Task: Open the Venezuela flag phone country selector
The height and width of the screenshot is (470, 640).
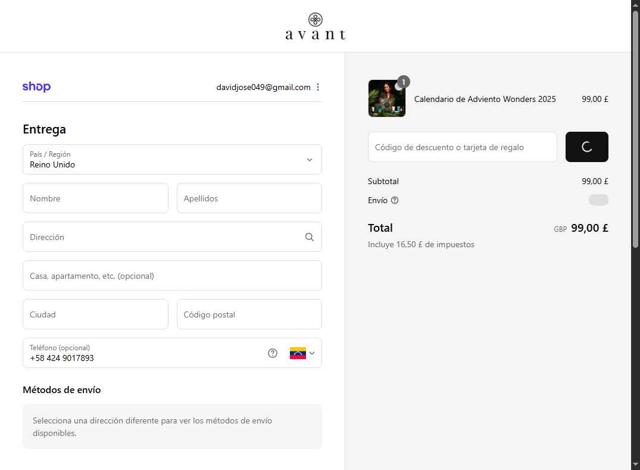Action: tap(302, 353)
